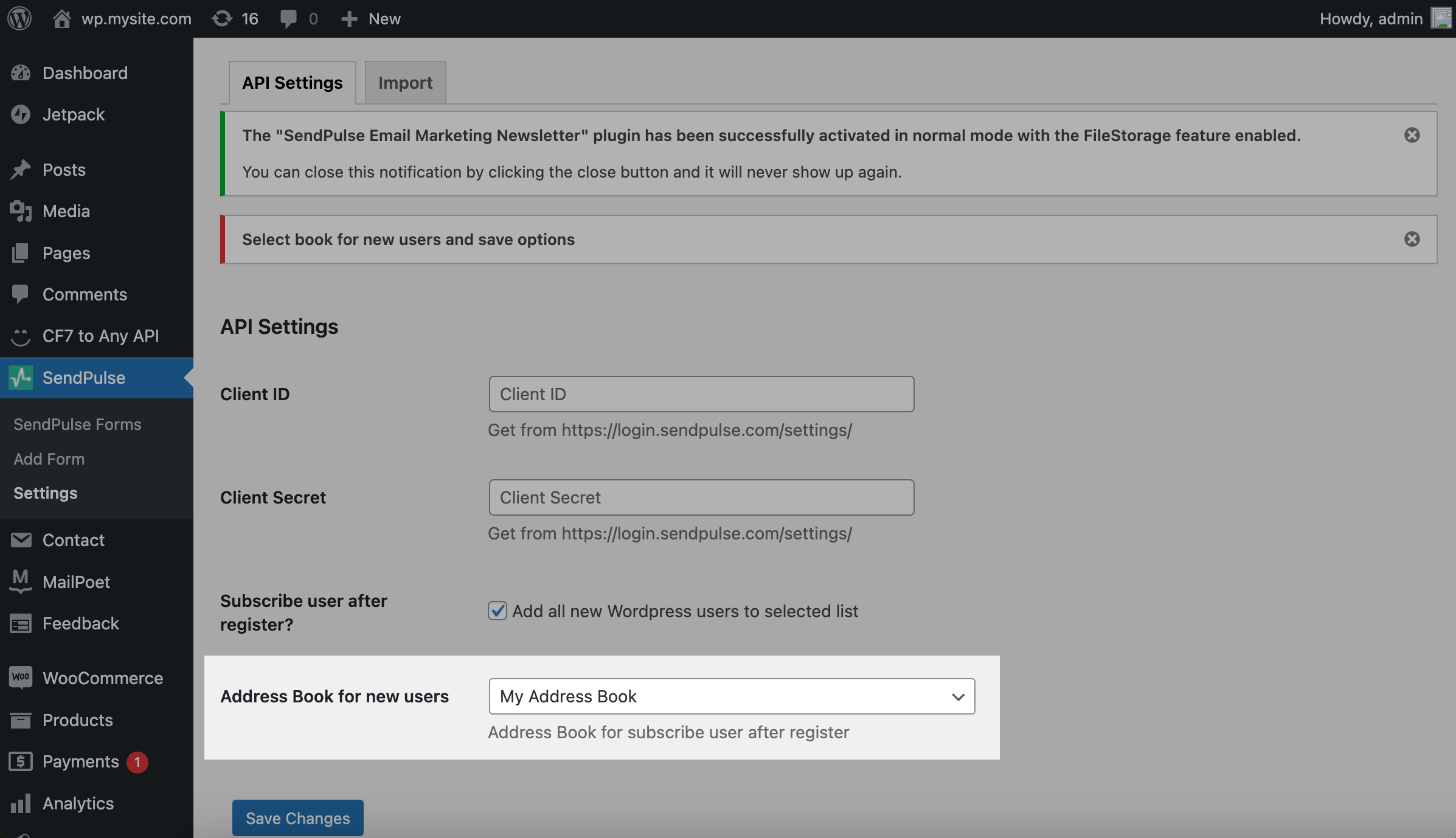Open Jetpack from the sidebar

tap(74, 114)
